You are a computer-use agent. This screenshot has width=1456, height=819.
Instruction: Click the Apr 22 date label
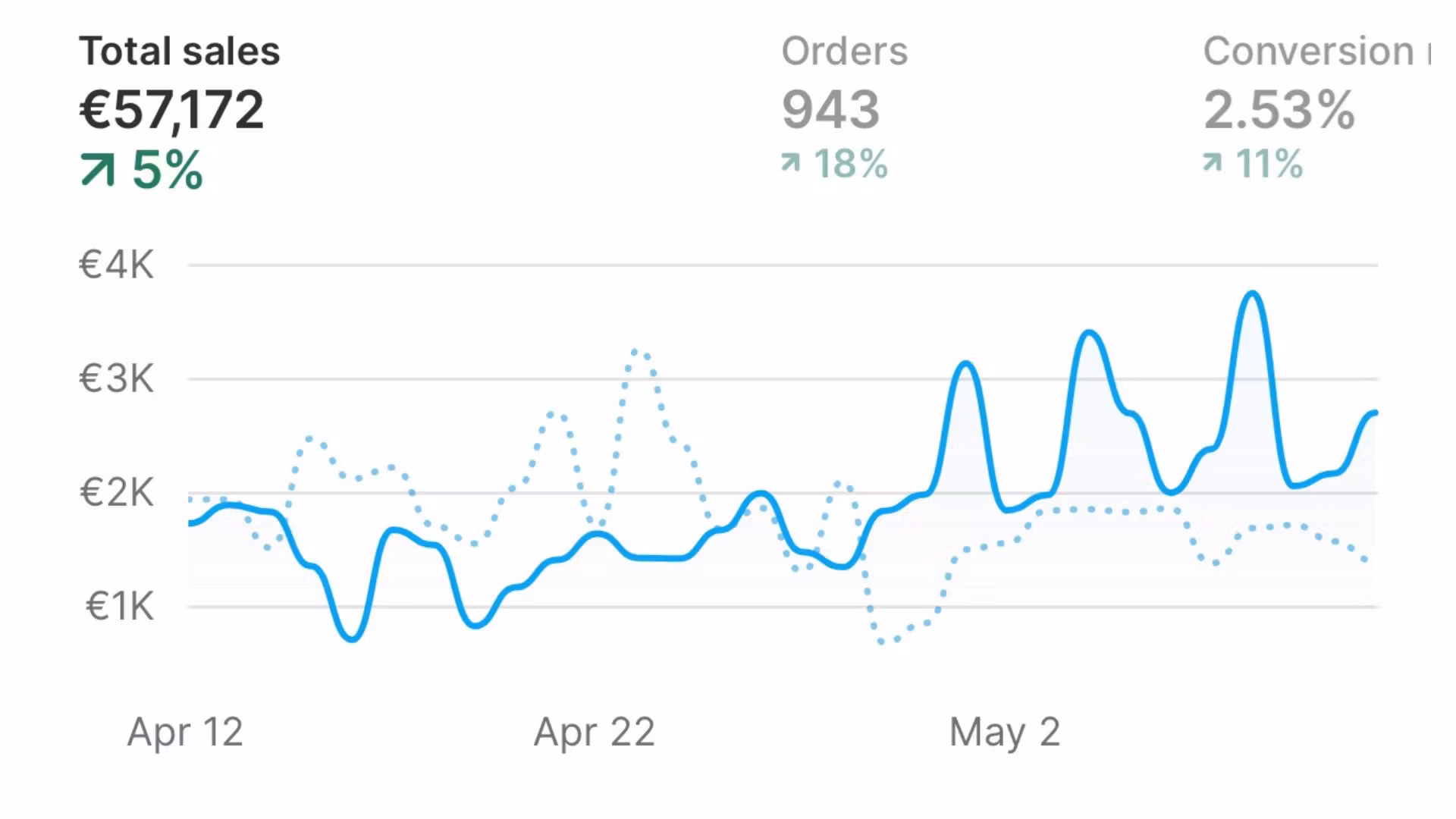(594, 733)
